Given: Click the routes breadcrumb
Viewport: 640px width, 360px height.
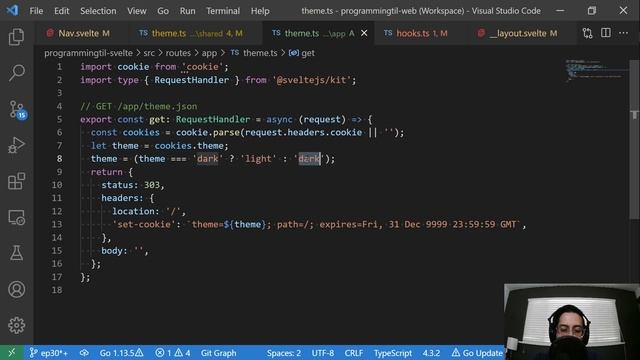Looking at the screenshot, I should pyautogui.click(x=178, y=53).
